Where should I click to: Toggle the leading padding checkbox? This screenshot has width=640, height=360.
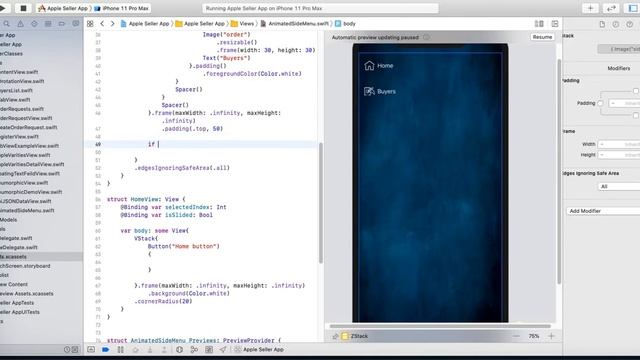pos(600,103)
